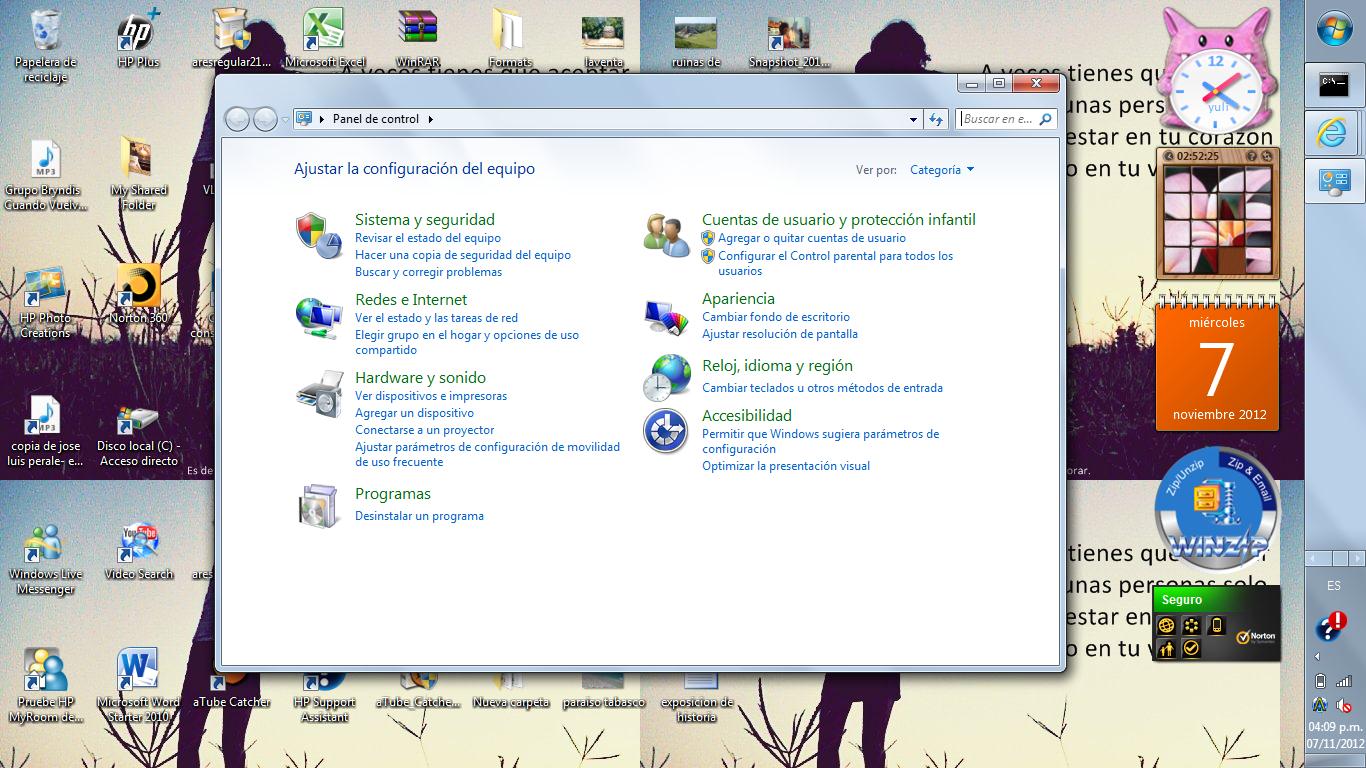Viewport: 1366px width, 768px height.
Task: Expand hidden icons in the system tray
Action: tap(1317, 656)
